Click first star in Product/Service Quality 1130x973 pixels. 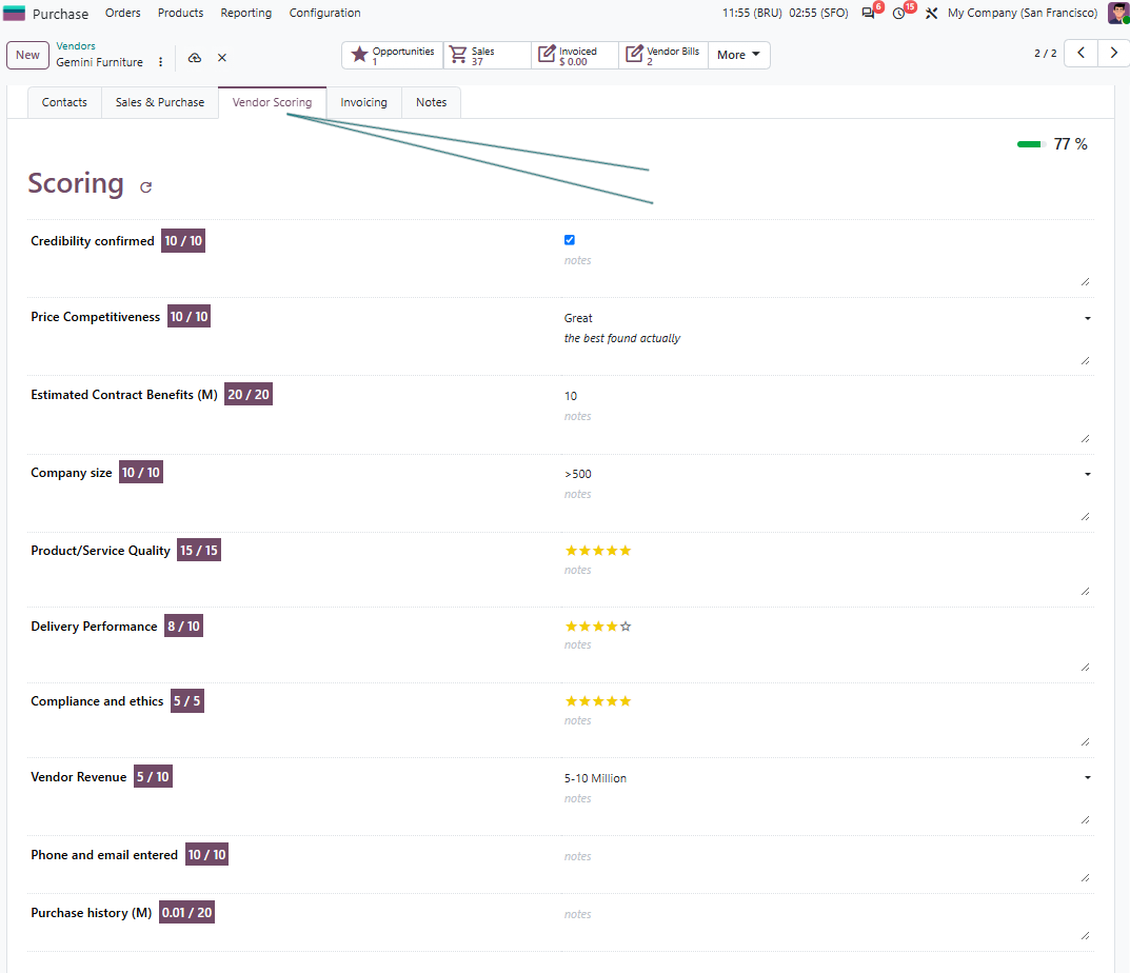tap(571, 551)
